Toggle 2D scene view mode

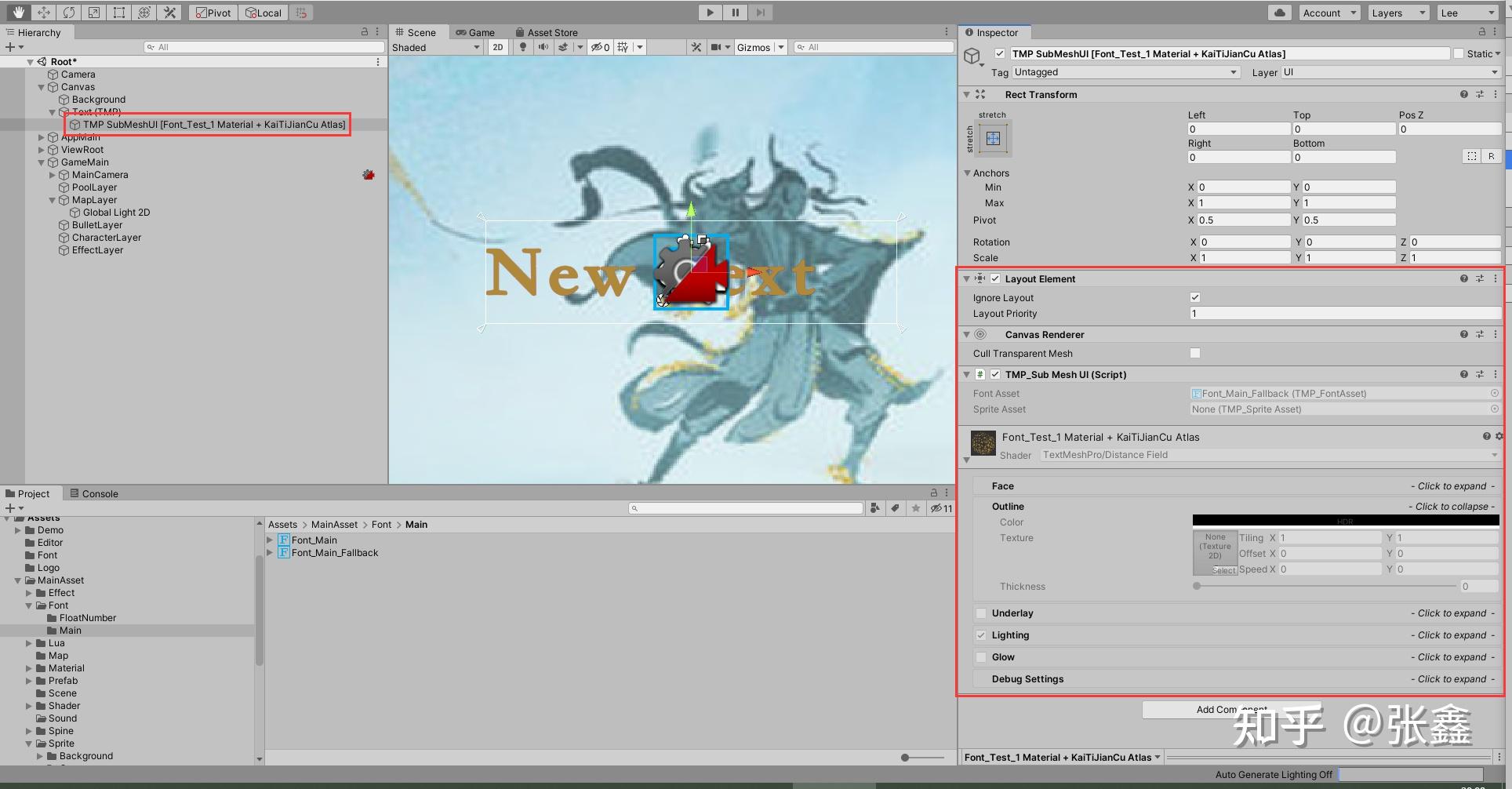[x=497, y=47]
